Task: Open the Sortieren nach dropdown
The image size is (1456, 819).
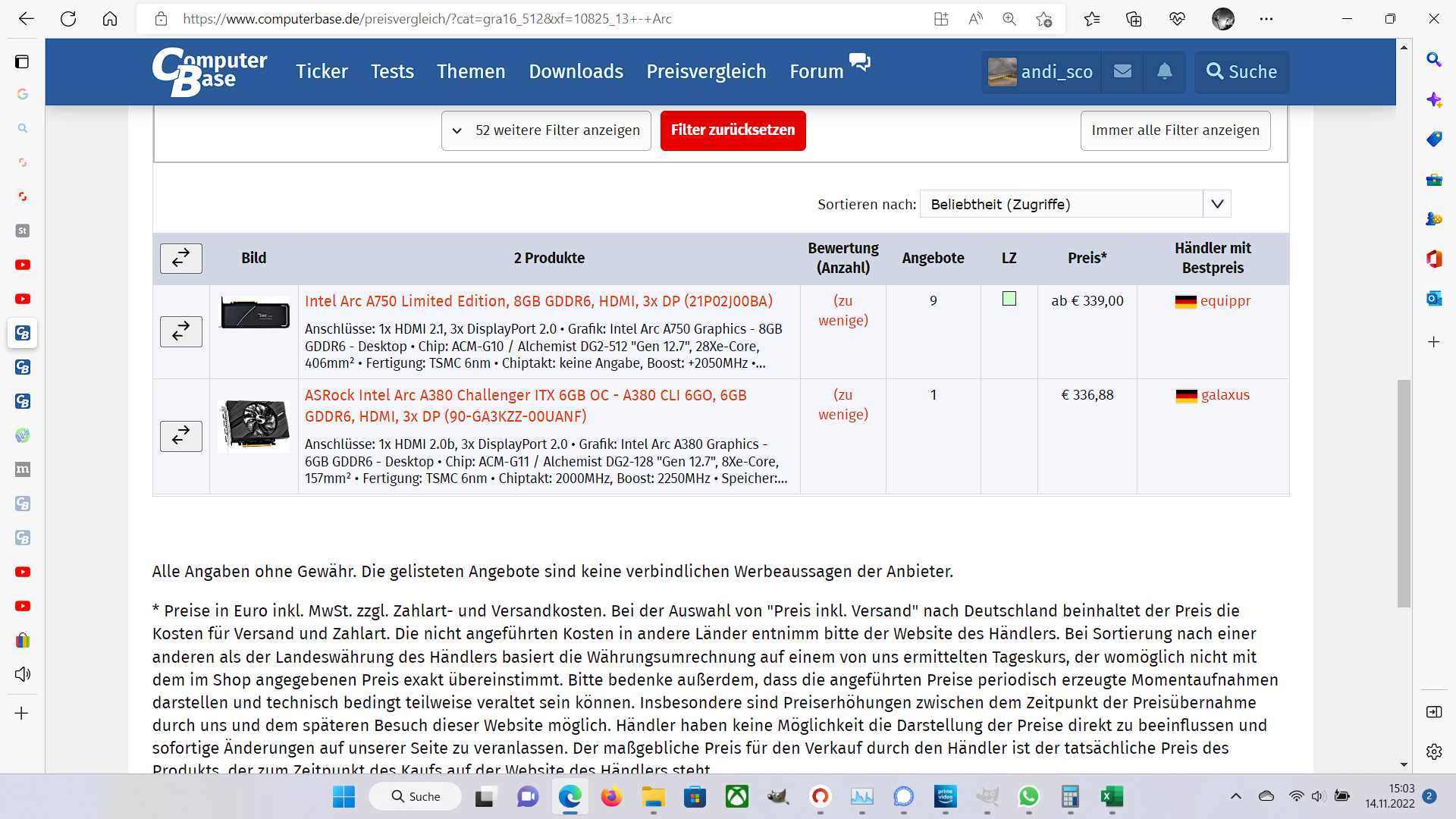Action: tap(1061, 204)
